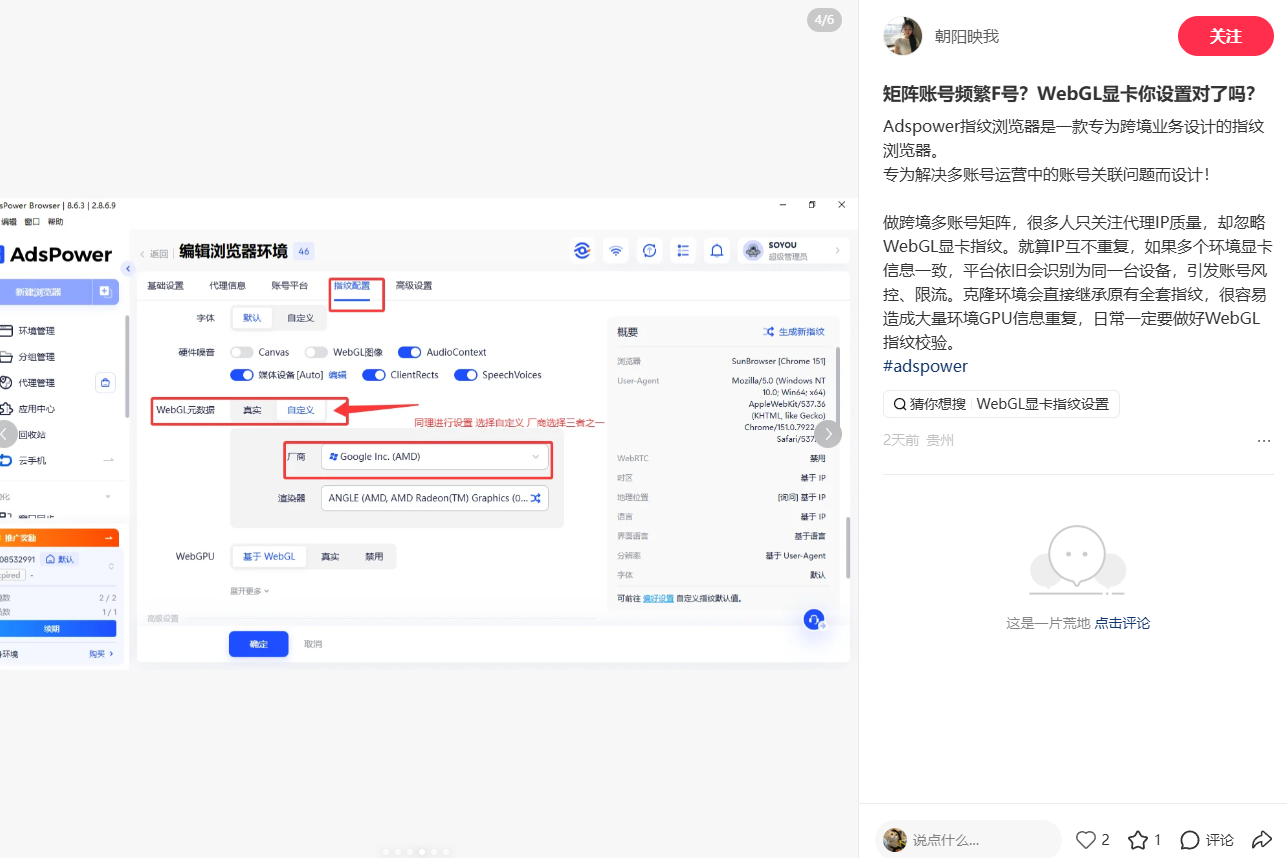This screenshot has width=1287, height=858.
Task: Toggle the ClientRects switch
Action: tap(374, 375)
